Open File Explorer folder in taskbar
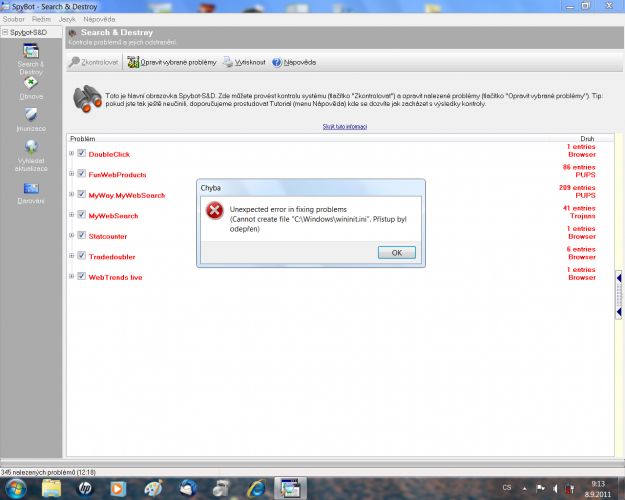 click(x=51, y=488)
